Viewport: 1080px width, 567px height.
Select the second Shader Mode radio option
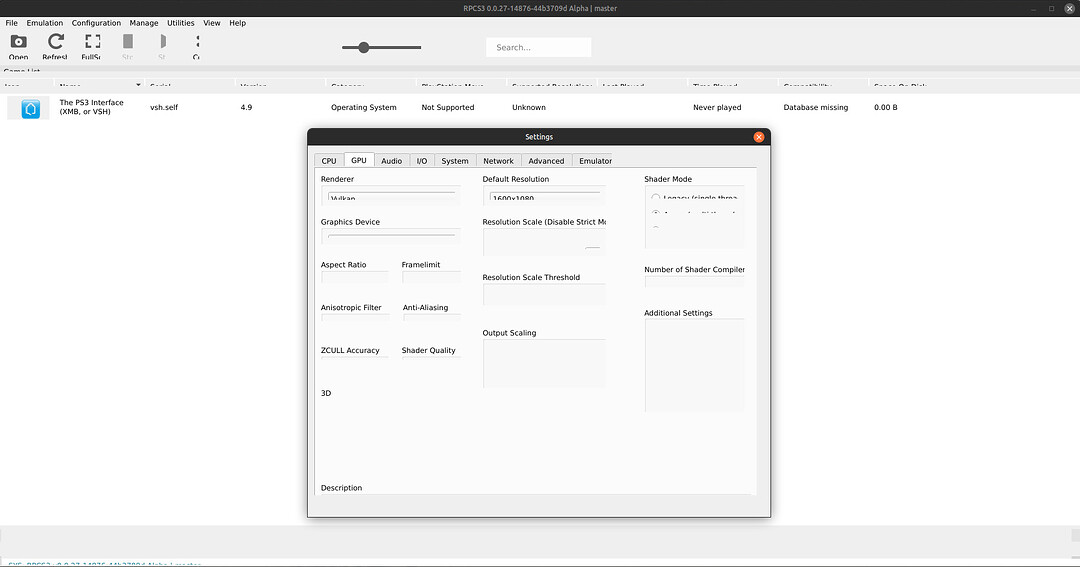pos(656,214)
